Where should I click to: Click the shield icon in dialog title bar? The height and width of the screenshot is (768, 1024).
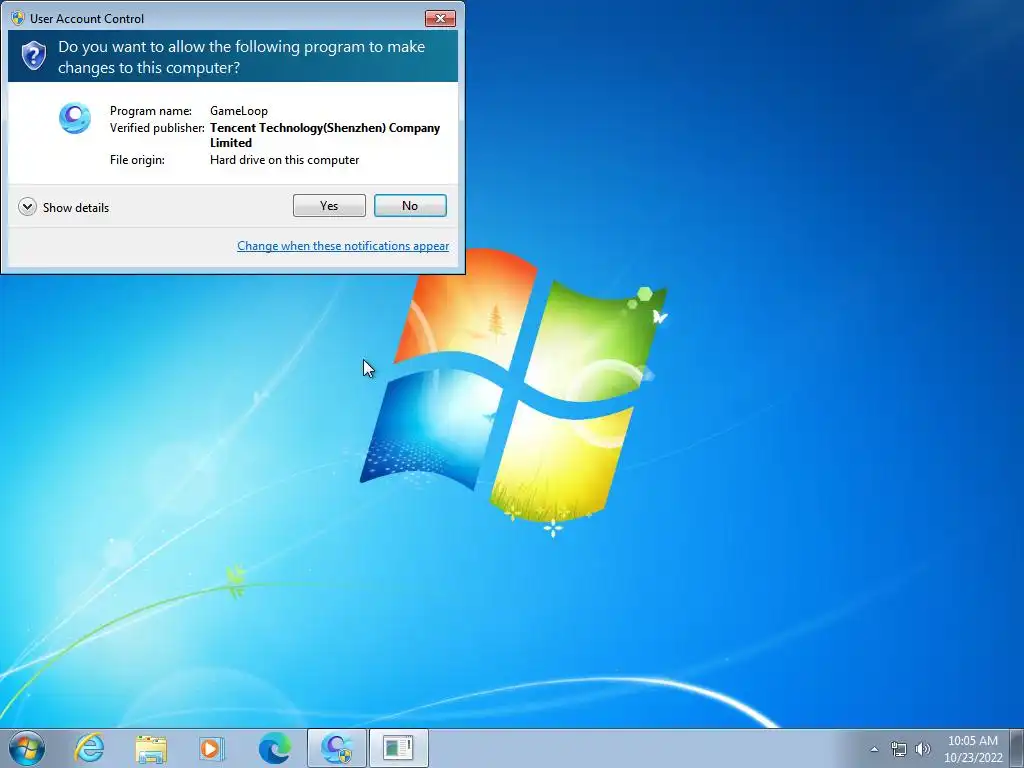tap(18, 18)
